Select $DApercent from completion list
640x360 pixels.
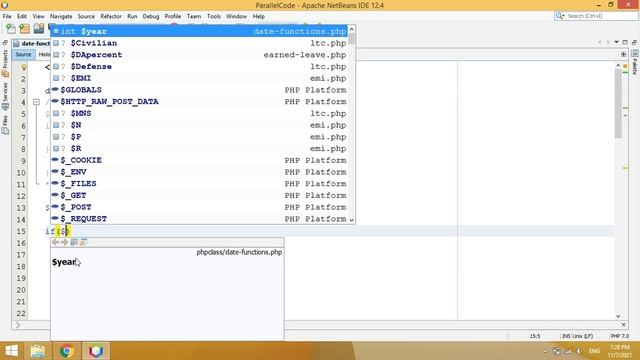(200, 55)
